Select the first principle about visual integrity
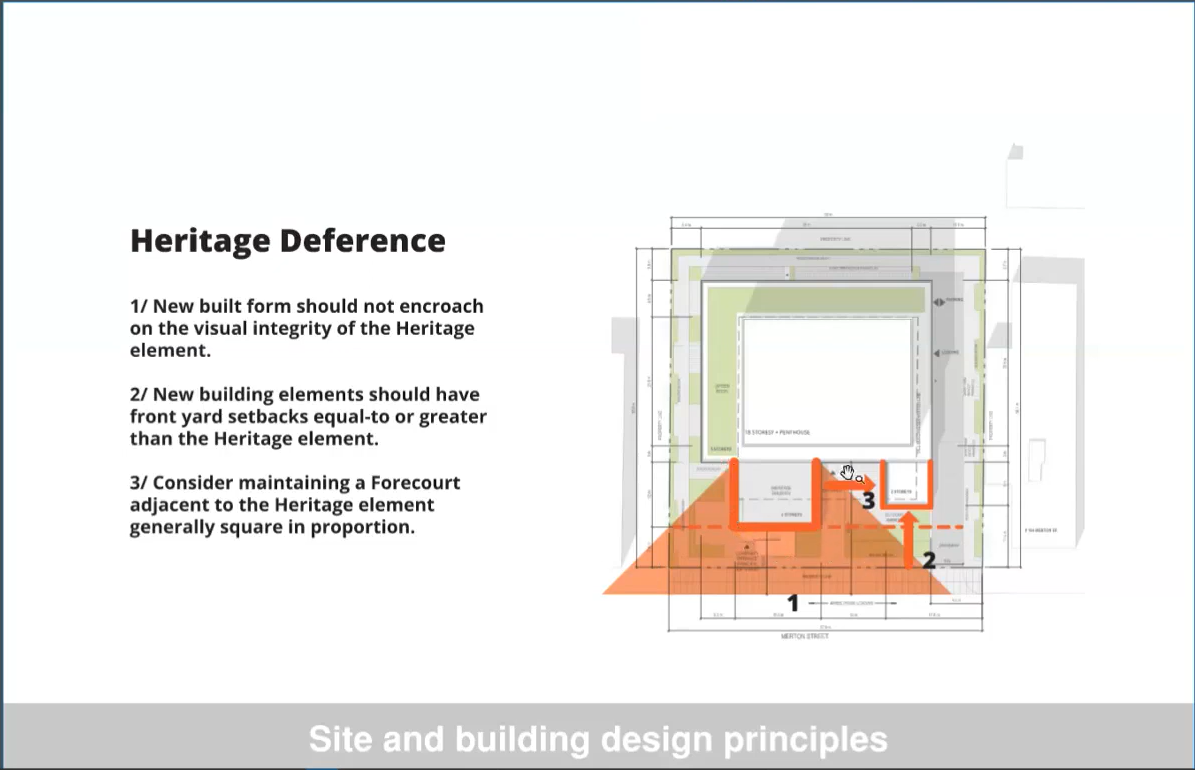1195x770 pixels. coord(306,328)
